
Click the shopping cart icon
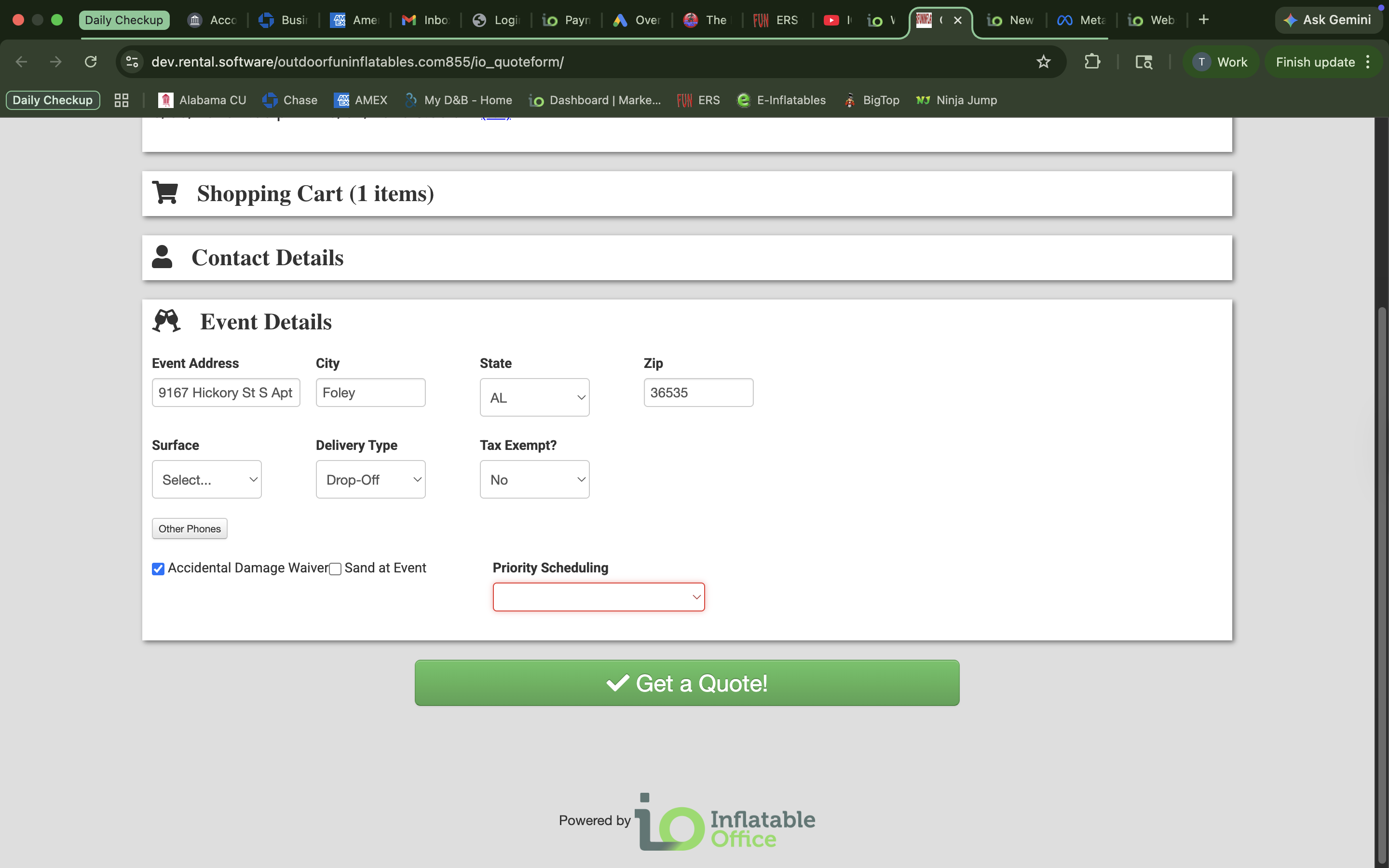point(165,193)
